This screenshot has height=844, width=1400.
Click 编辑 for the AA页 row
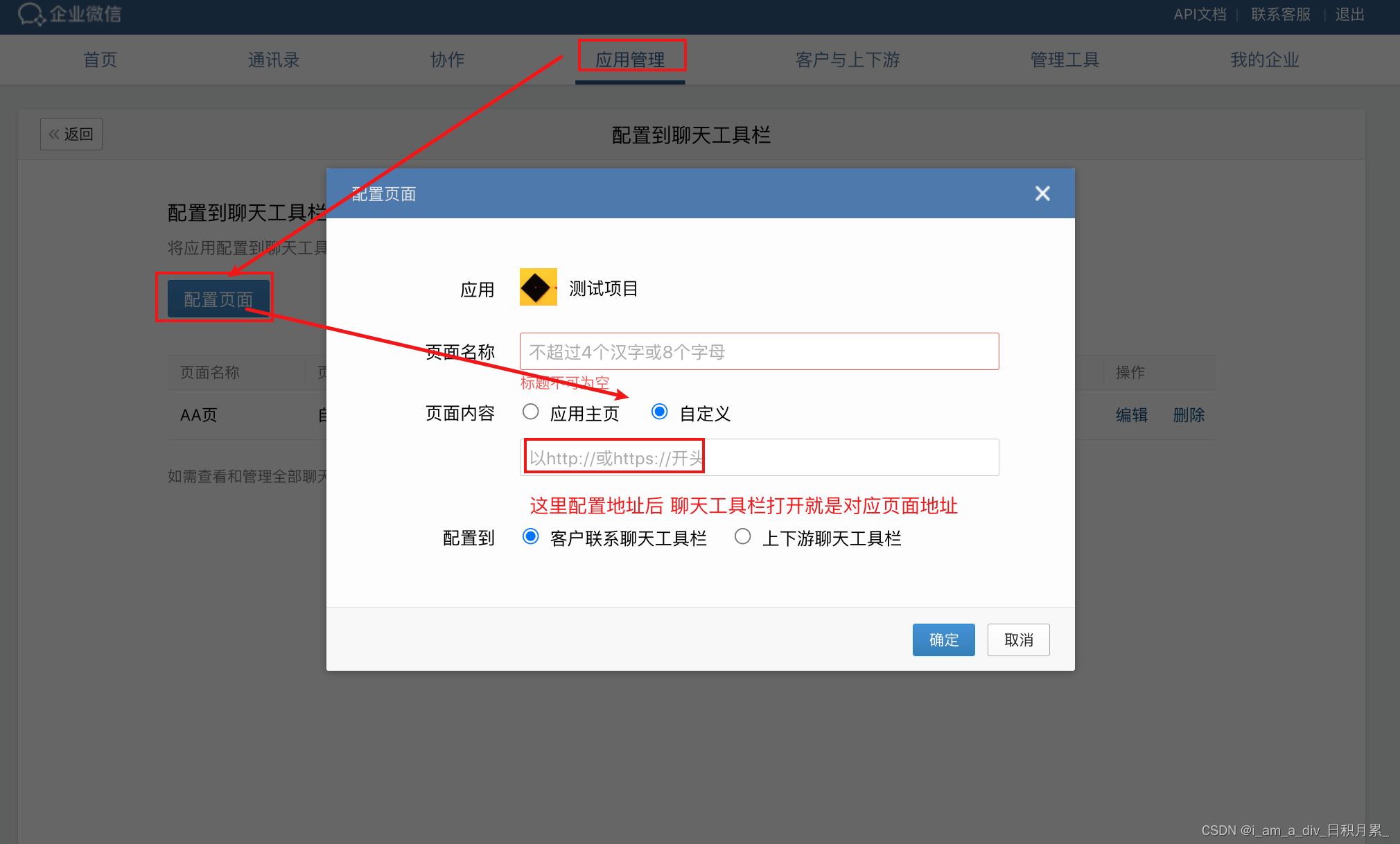pos(1132,415)
